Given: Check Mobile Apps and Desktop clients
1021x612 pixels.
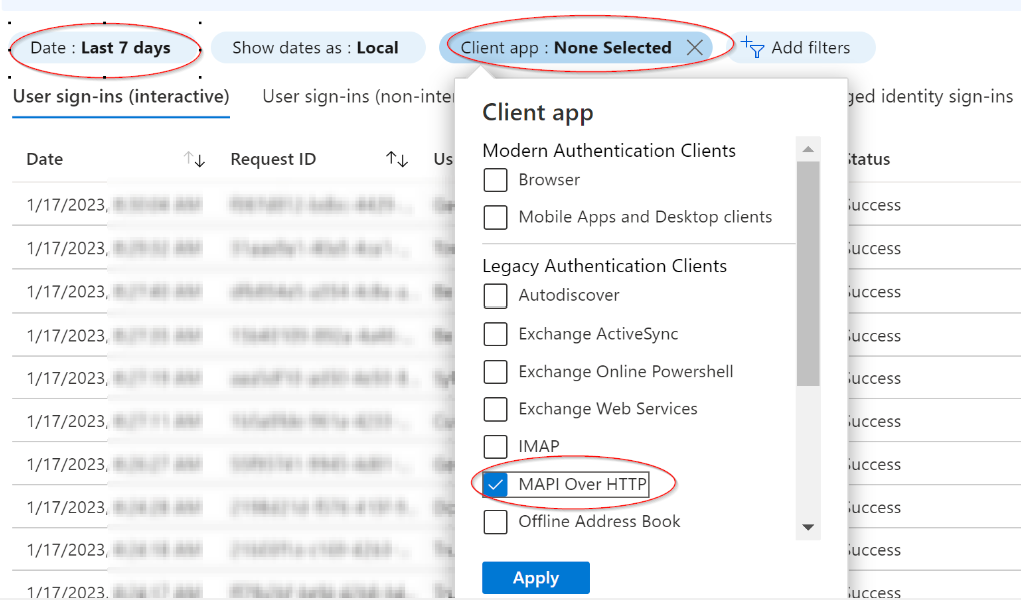Looking at the screenshot, I should pyautogui.click(x=495, y=217).
